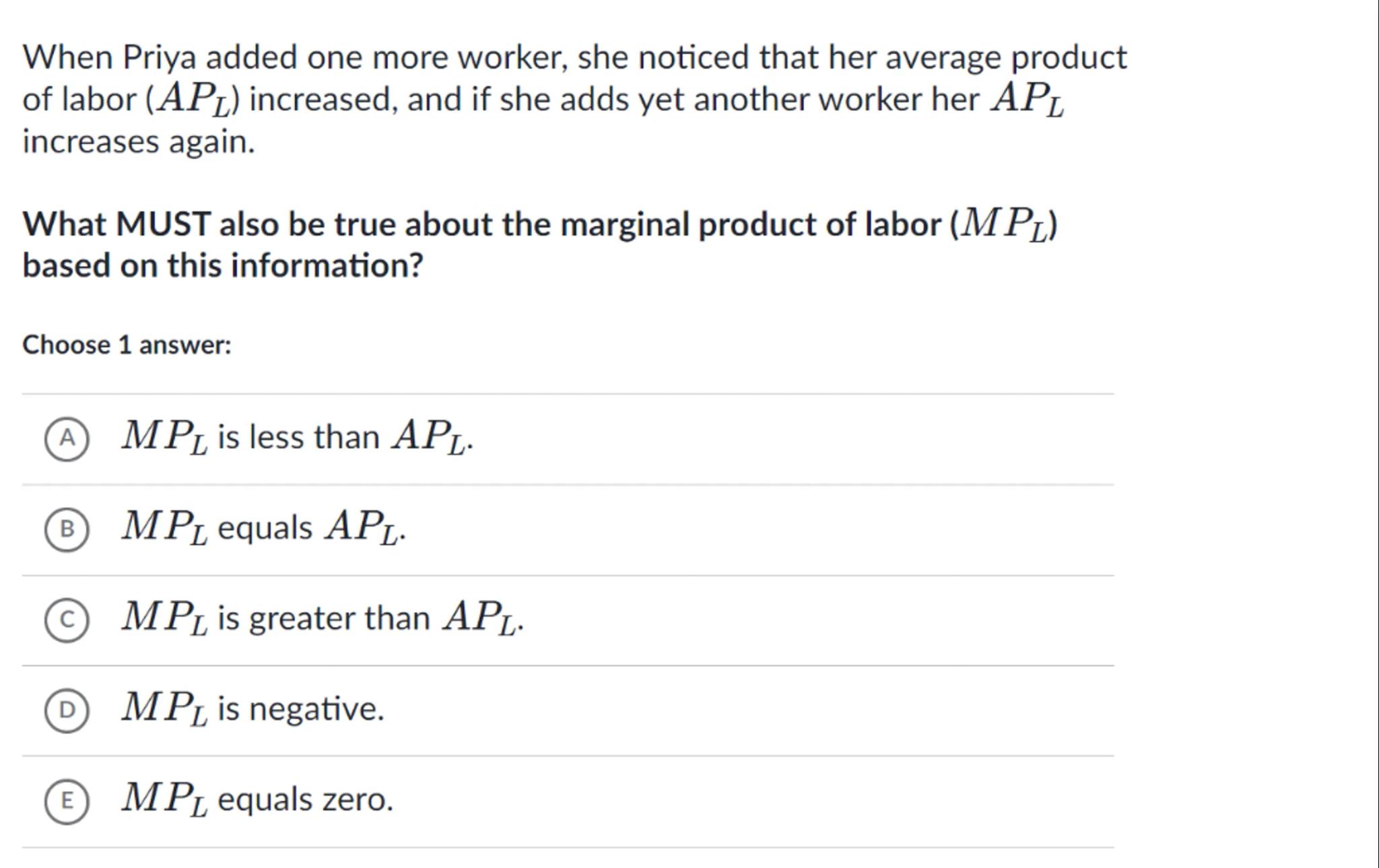Click the AP_L symbol in option C
1379x868 pixels.
coord(480,618)
